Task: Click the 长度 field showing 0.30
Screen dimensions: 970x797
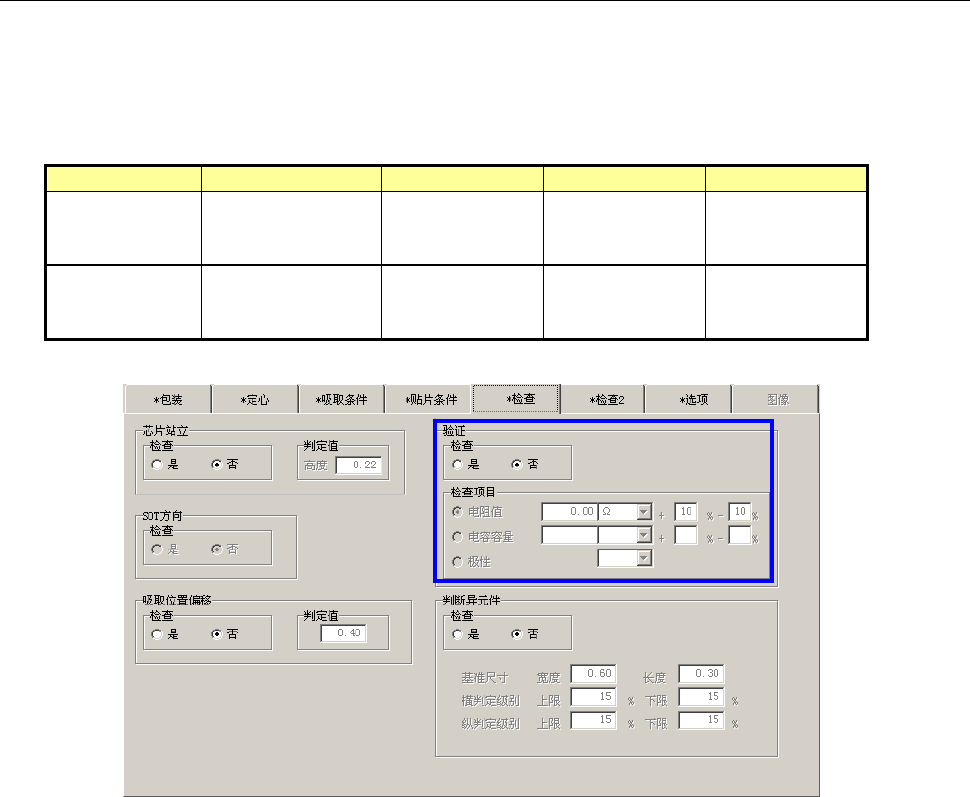Action: click(701, 674)
